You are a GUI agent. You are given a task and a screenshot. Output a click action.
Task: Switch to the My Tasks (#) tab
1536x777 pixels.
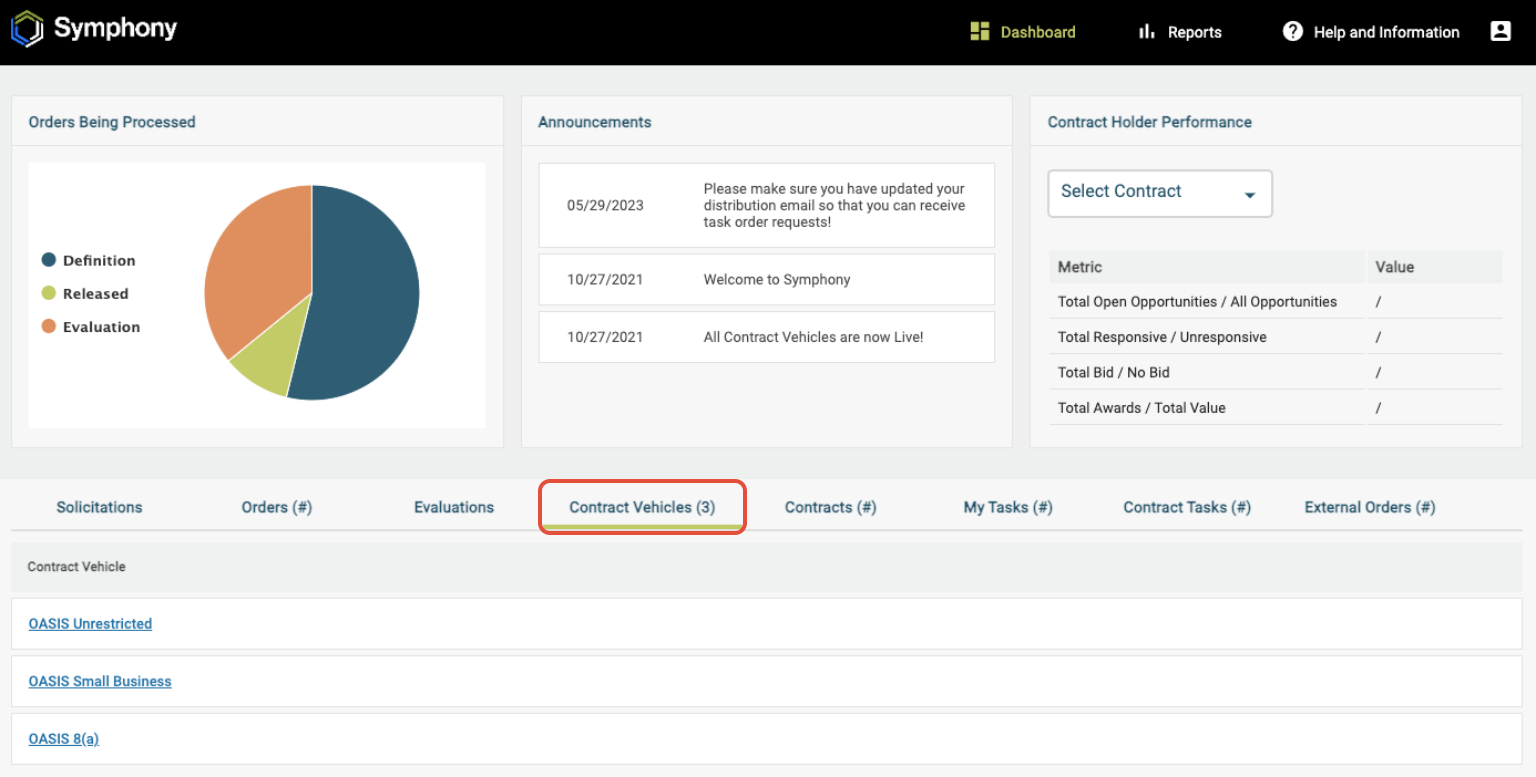tap(1008, 507)
